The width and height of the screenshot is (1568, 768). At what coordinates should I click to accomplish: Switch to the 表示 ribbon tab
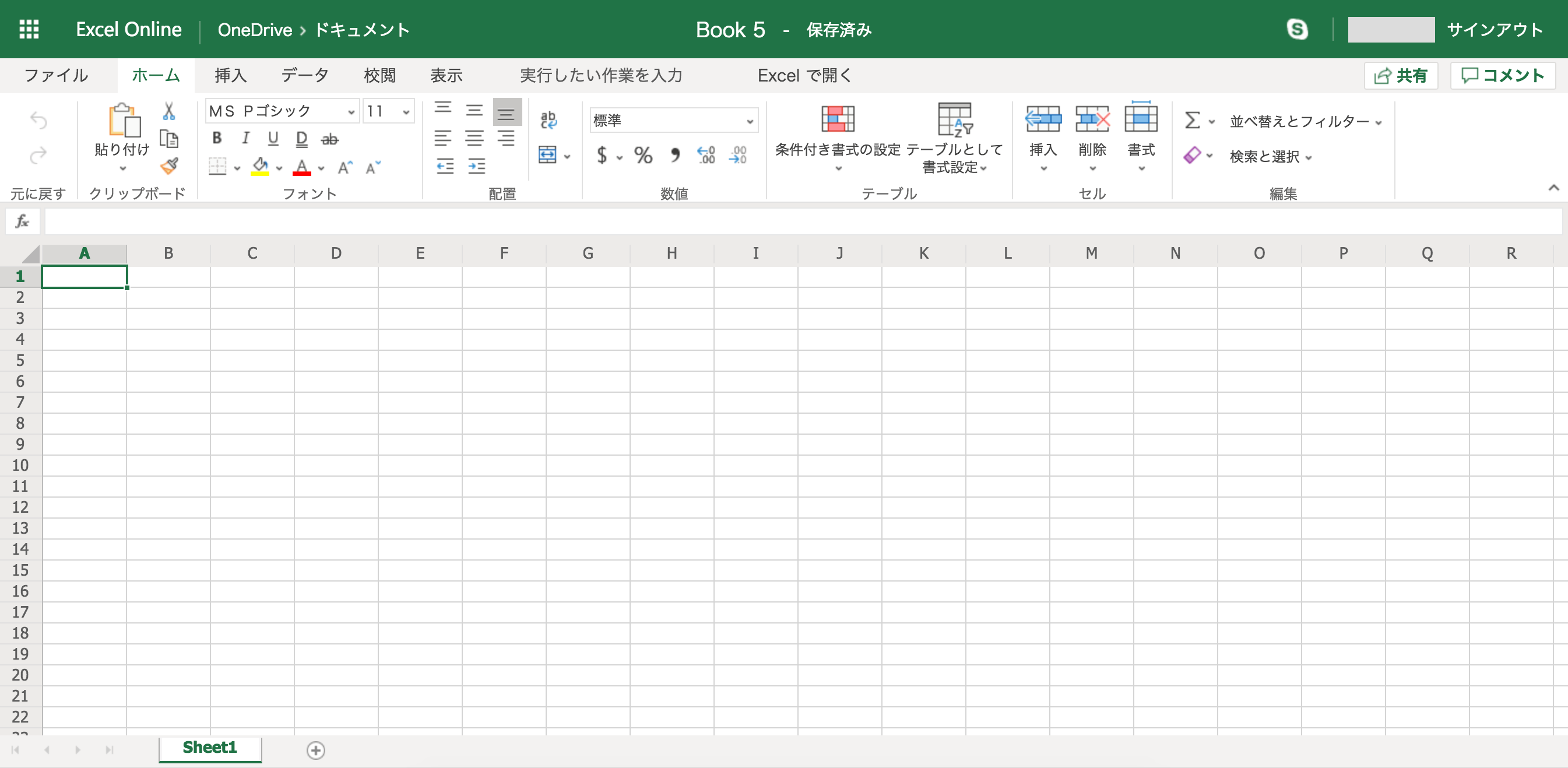pyautogui.click(x=446, y=76)
